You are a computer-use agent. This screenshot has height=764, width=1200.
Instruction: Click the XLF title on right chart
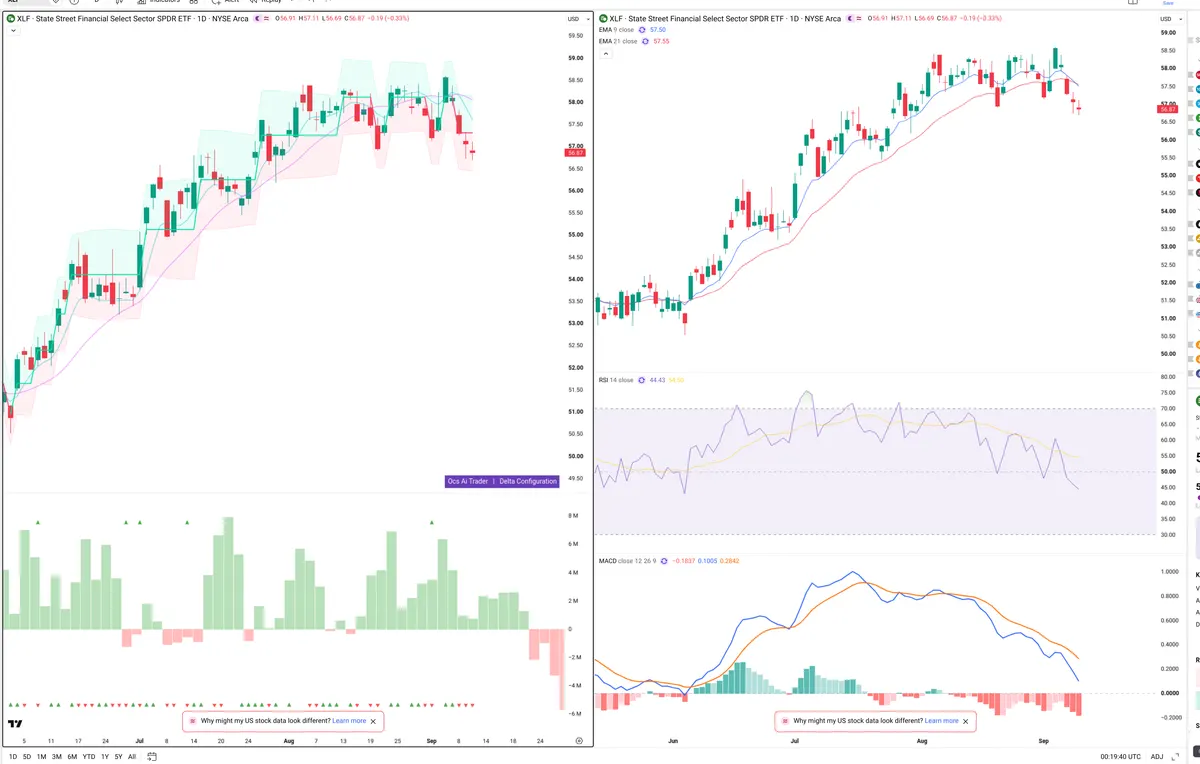tap(726, 19)
